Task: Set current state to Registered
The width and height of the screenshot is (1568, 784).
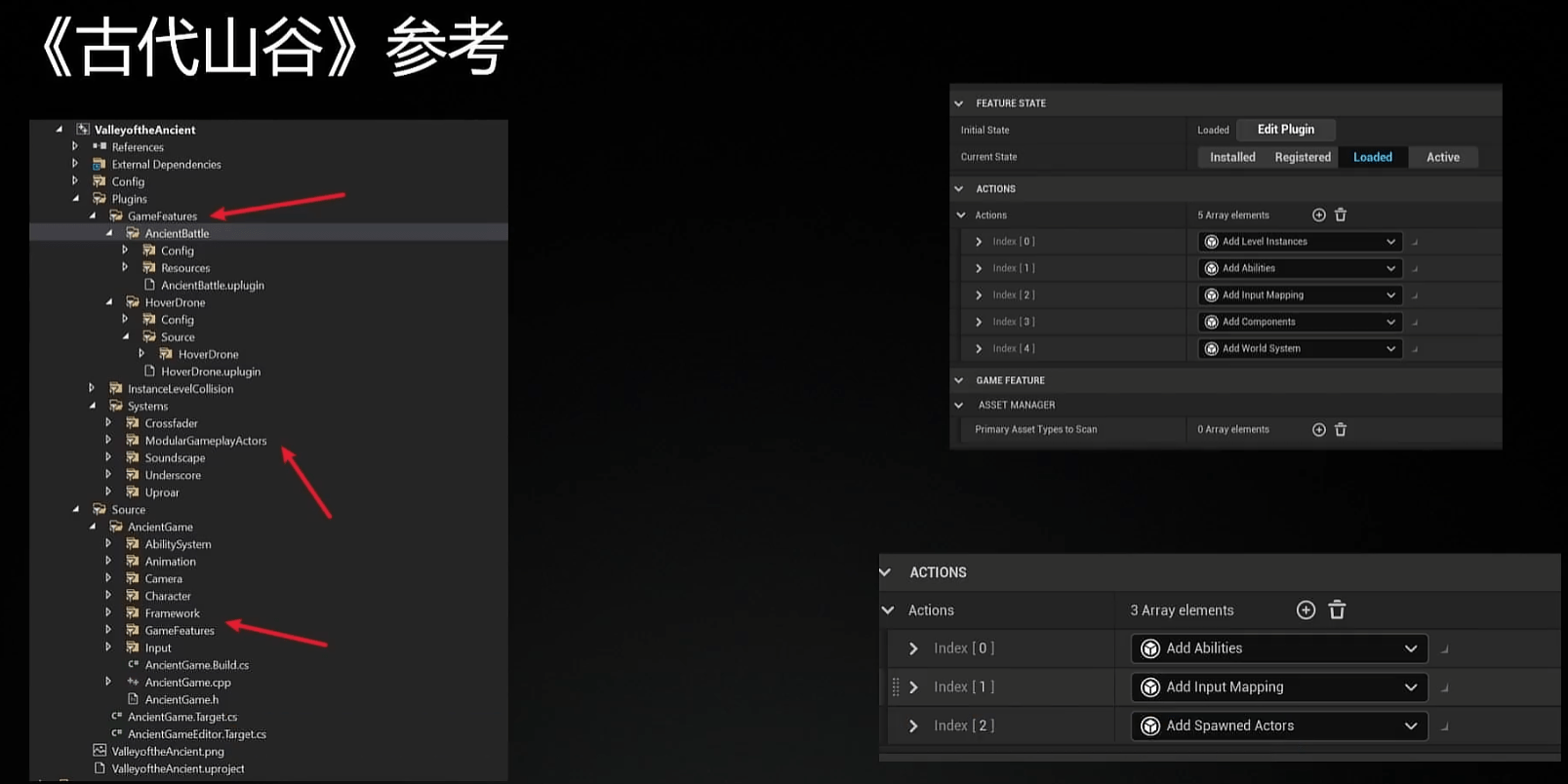Action: click(1302, 157)
